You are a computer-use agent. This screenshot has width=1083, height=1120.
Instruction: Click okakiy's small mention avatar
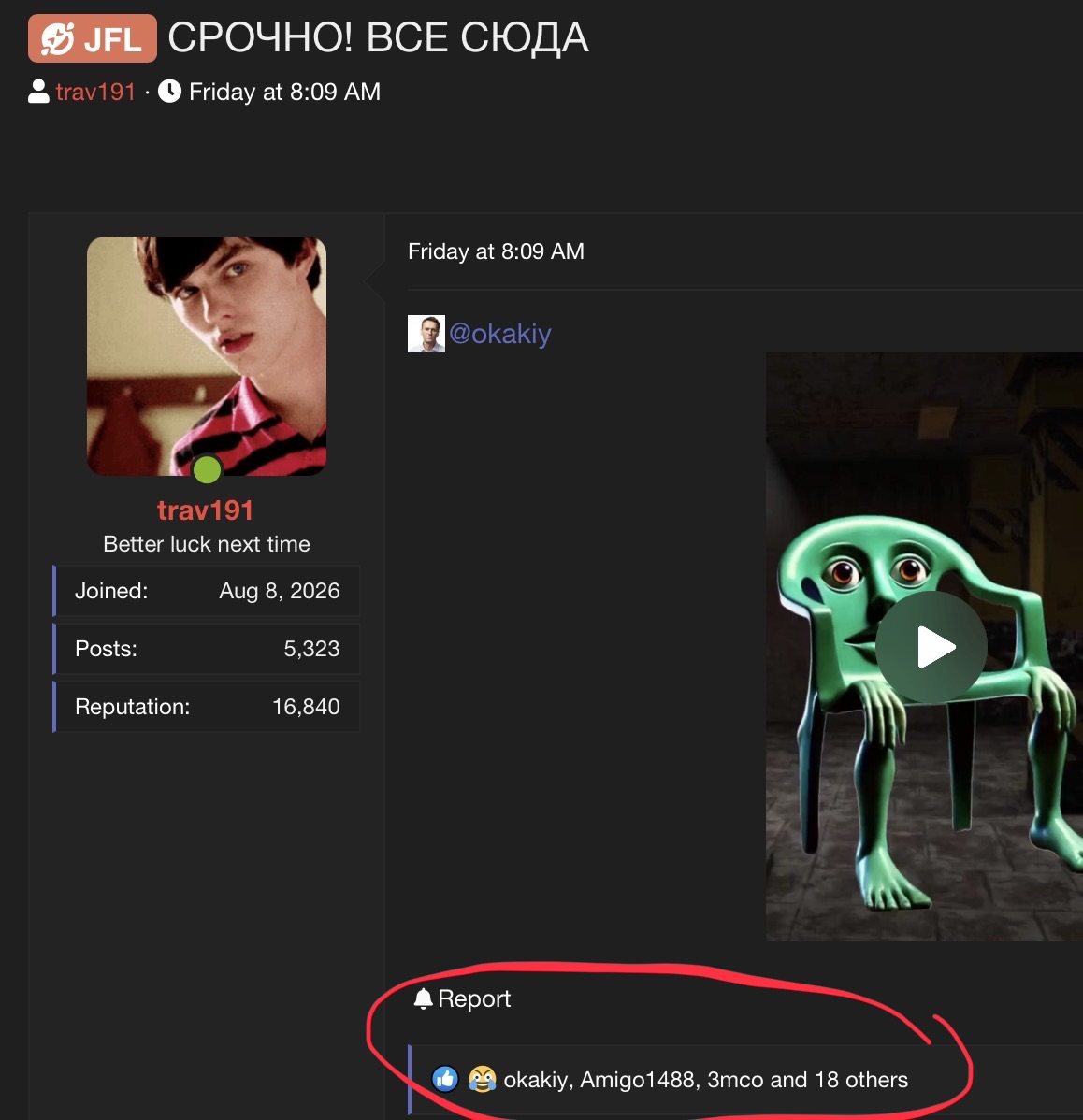(x=426, y=334)
